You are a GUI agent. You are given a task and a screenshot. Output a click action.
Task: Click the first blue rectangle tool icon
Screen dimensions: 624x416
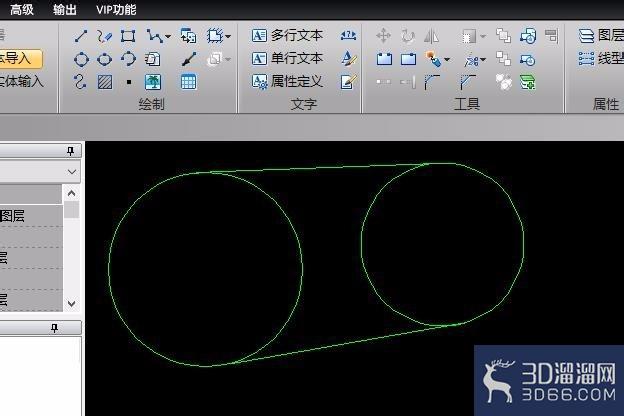tap(384, 59)
